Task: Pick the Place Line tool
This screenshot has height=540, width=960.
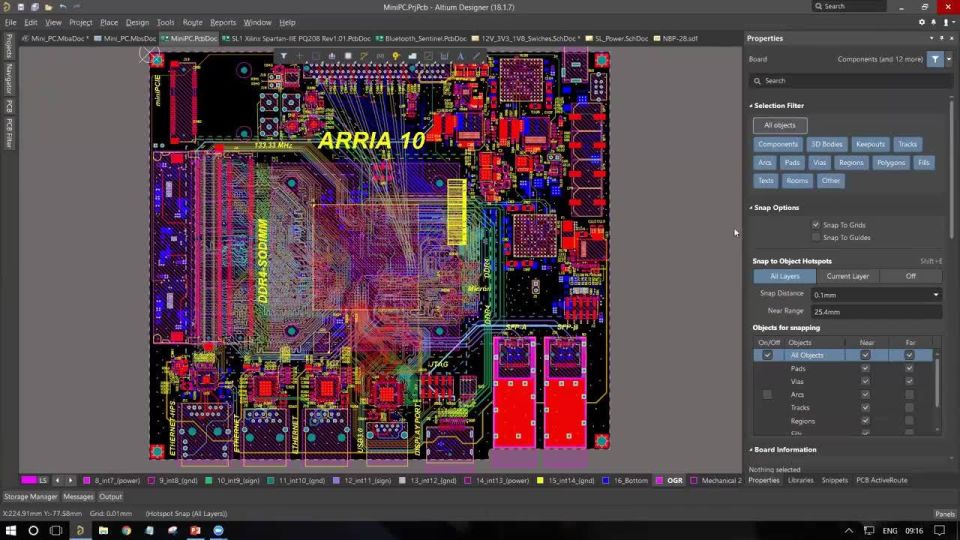Action: point(476,56)
